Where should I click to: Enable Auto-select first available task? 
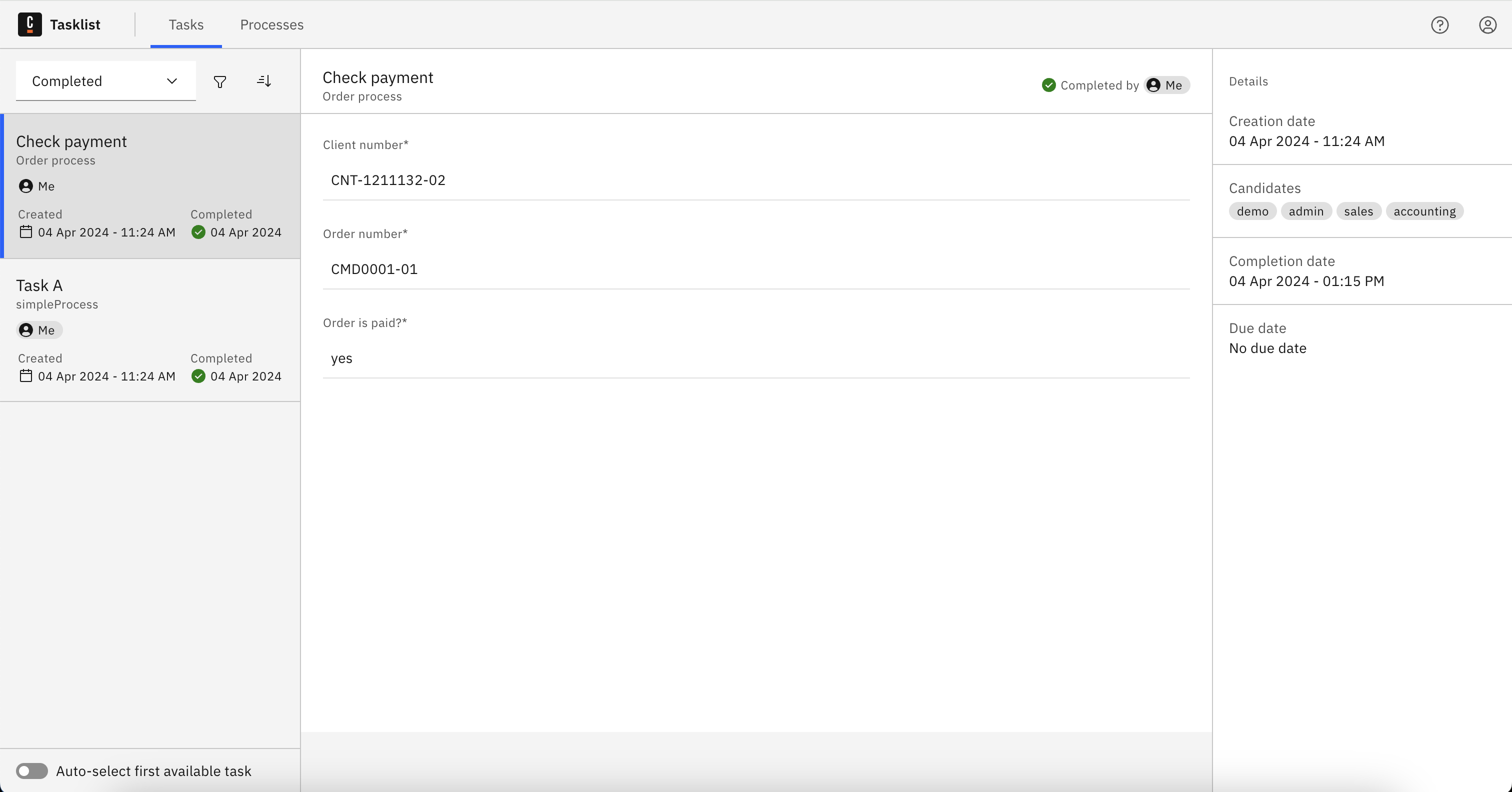[31, 771]
